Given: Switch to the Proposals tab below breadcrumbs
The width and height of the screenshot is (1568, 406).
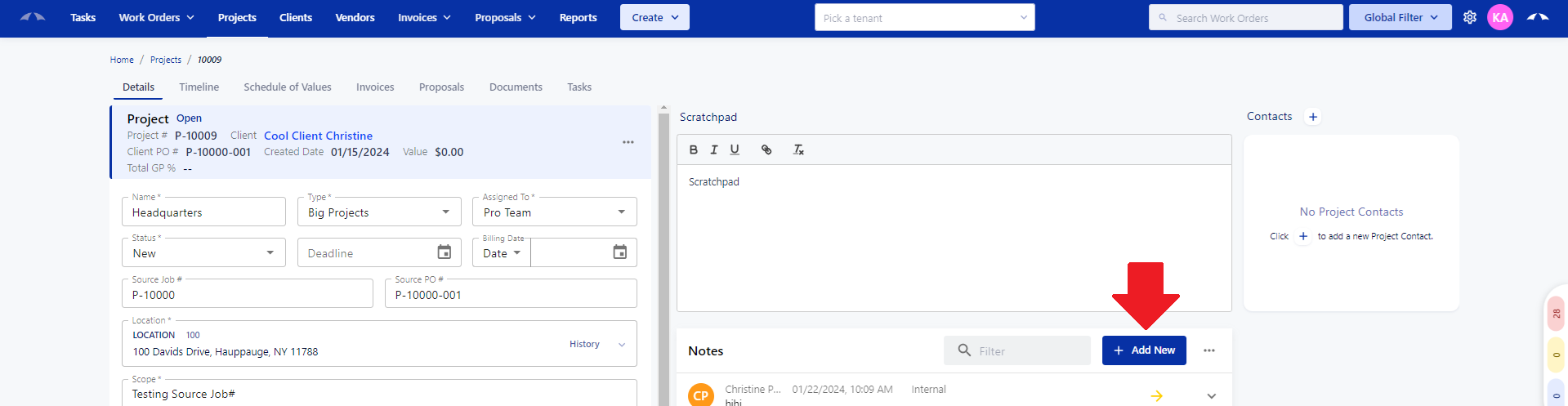Looking at the screenshot, I should pos(441,87).
